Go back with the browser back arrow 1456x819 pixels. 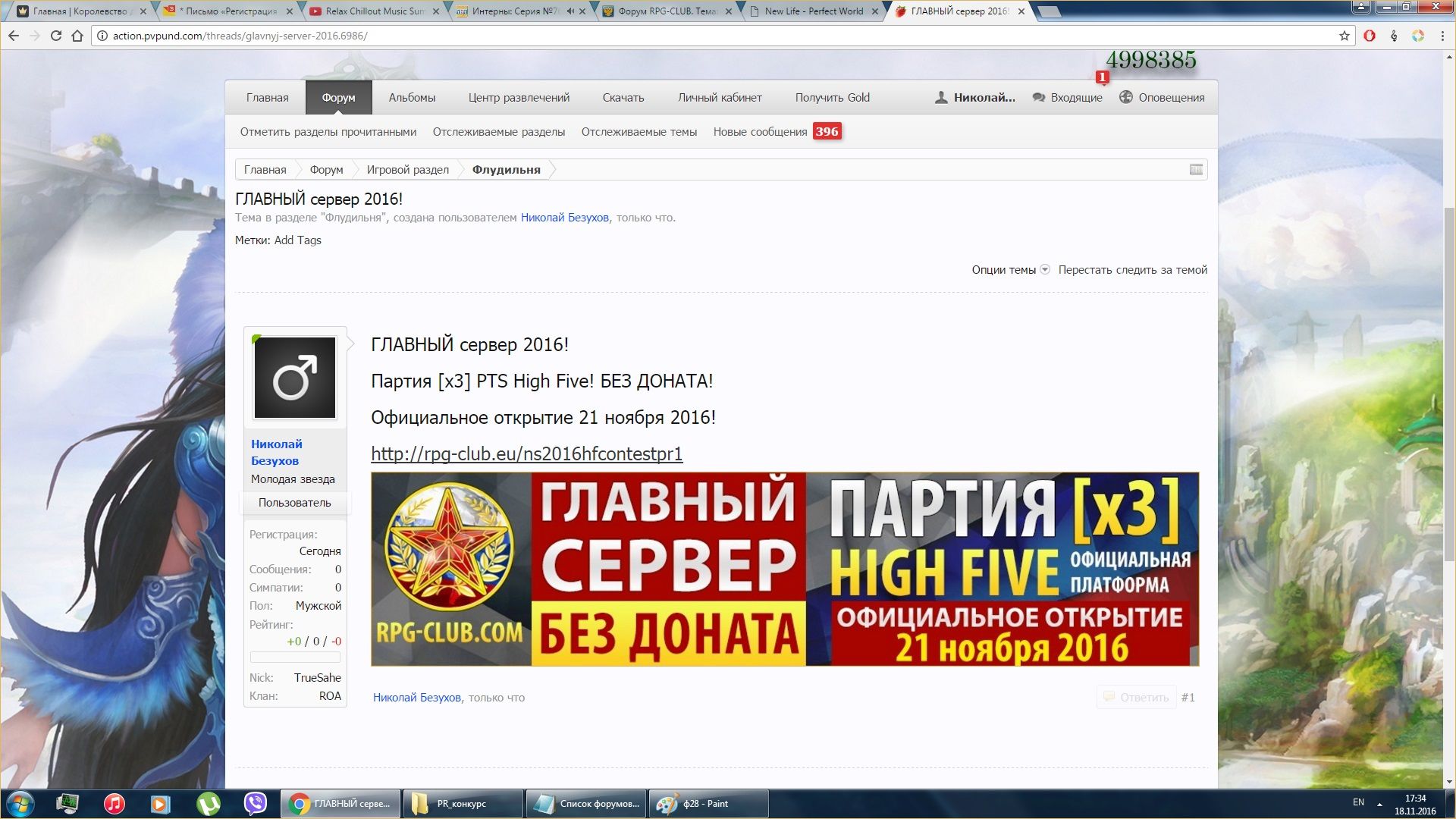14,36
